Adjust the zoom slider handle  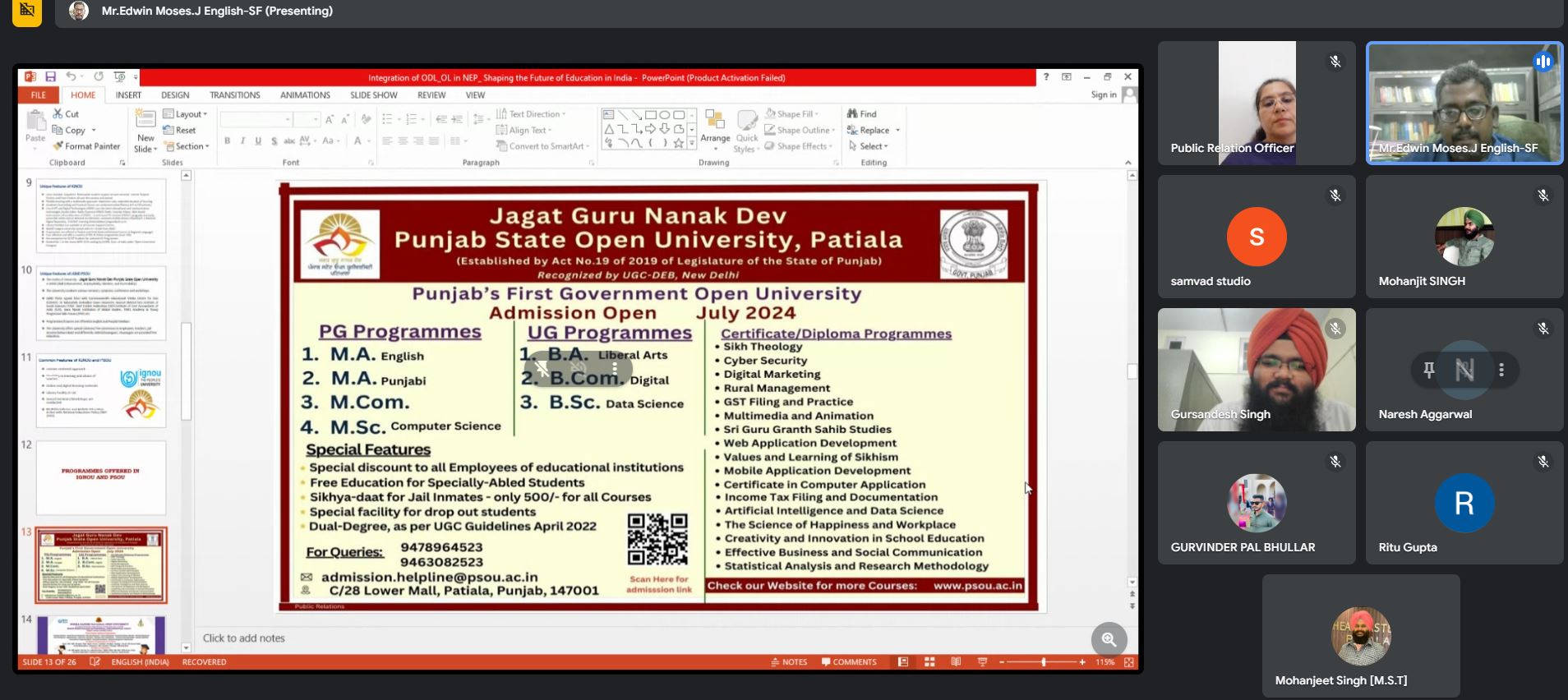tap(1044, 661)
